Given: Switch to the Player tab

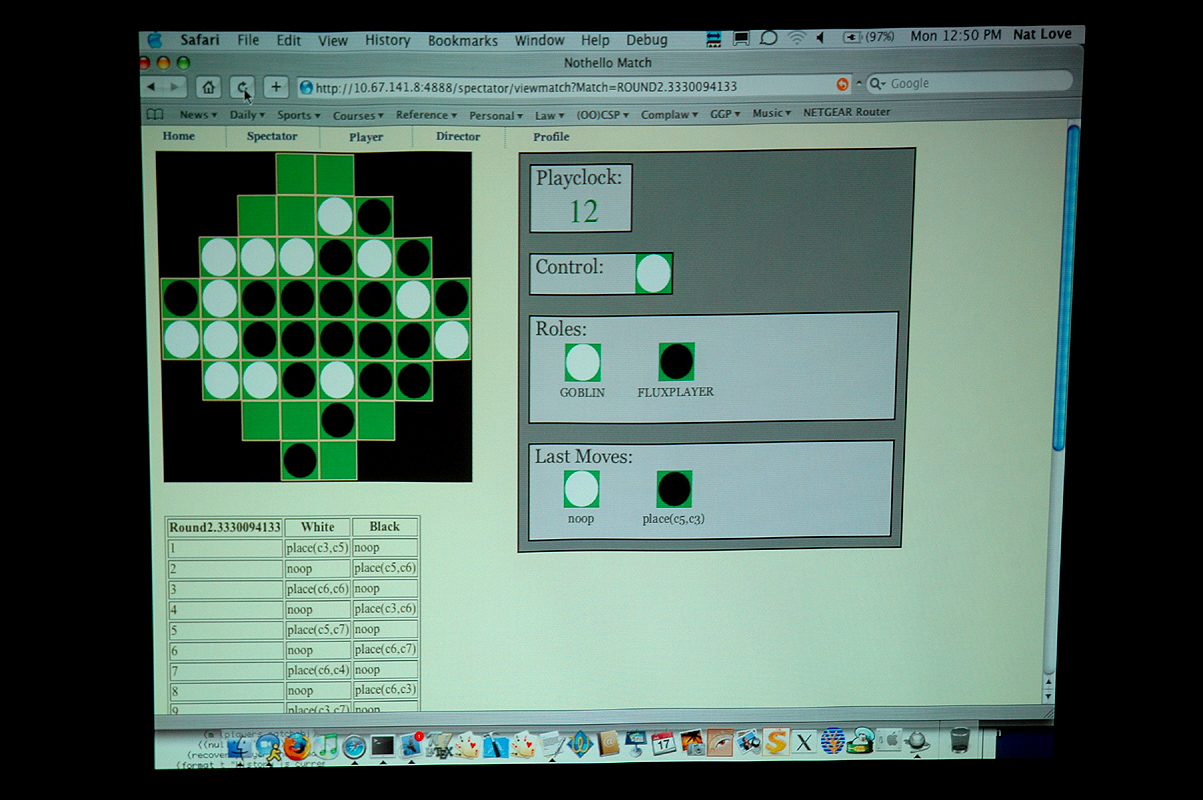Looking at the screenshot, I should [366, 137].
